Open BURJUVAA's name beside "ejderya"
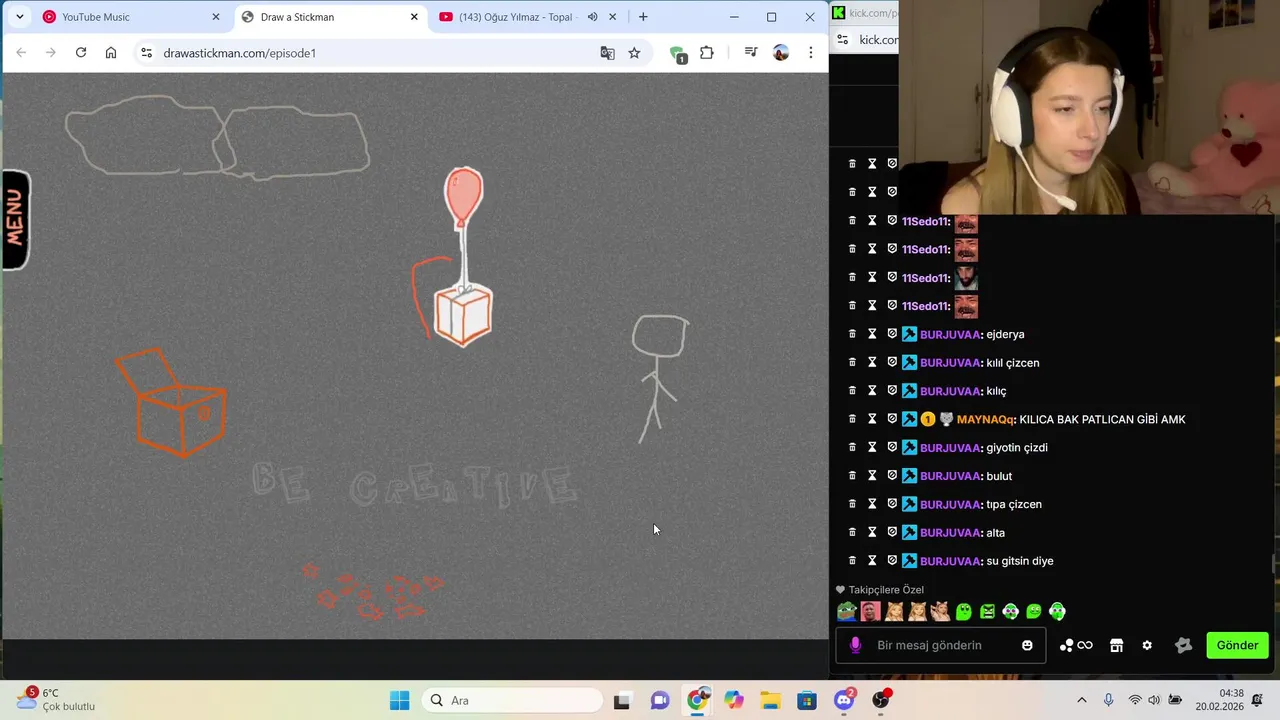 [x=951, y=334]
